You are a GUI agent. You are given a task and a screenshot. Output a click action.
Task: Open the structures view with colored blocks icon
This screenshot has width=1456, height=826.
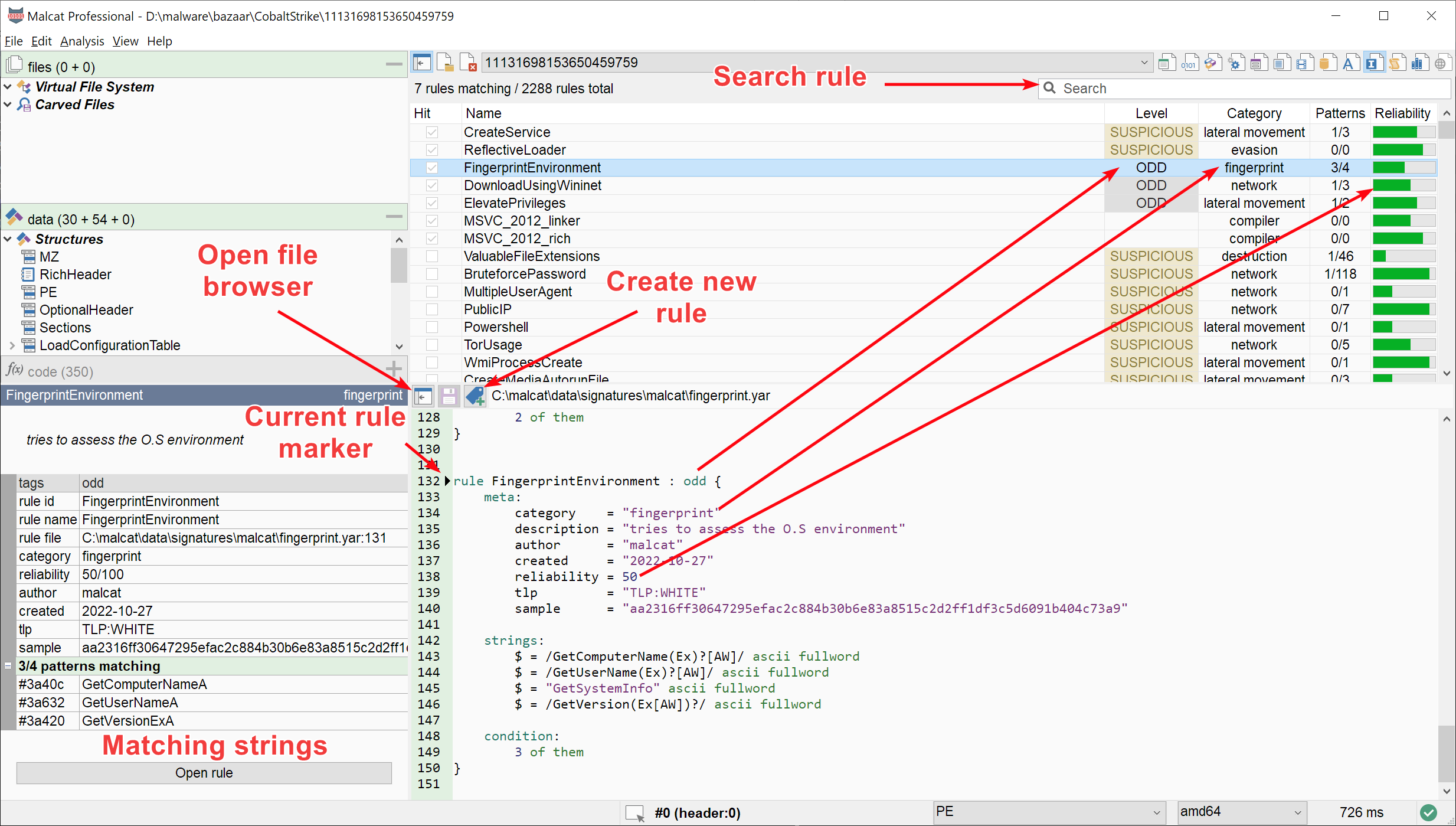click(x=1213, y=62)
